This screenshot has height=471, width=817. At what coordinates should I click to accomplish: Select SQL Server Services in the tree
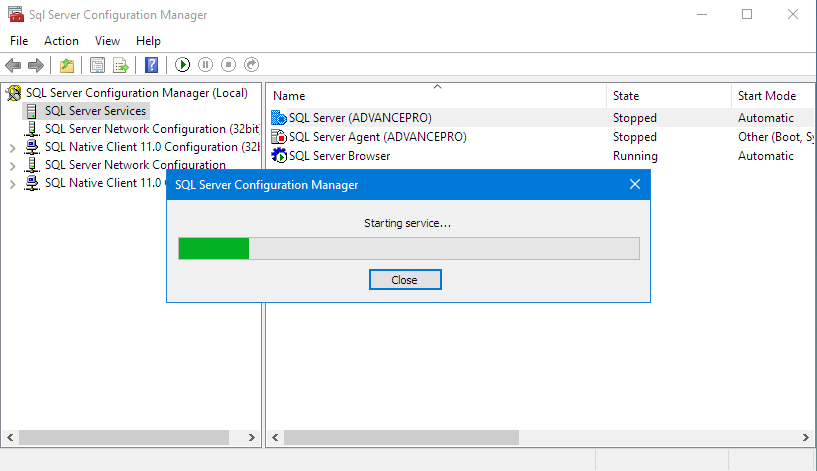point(95,111)
